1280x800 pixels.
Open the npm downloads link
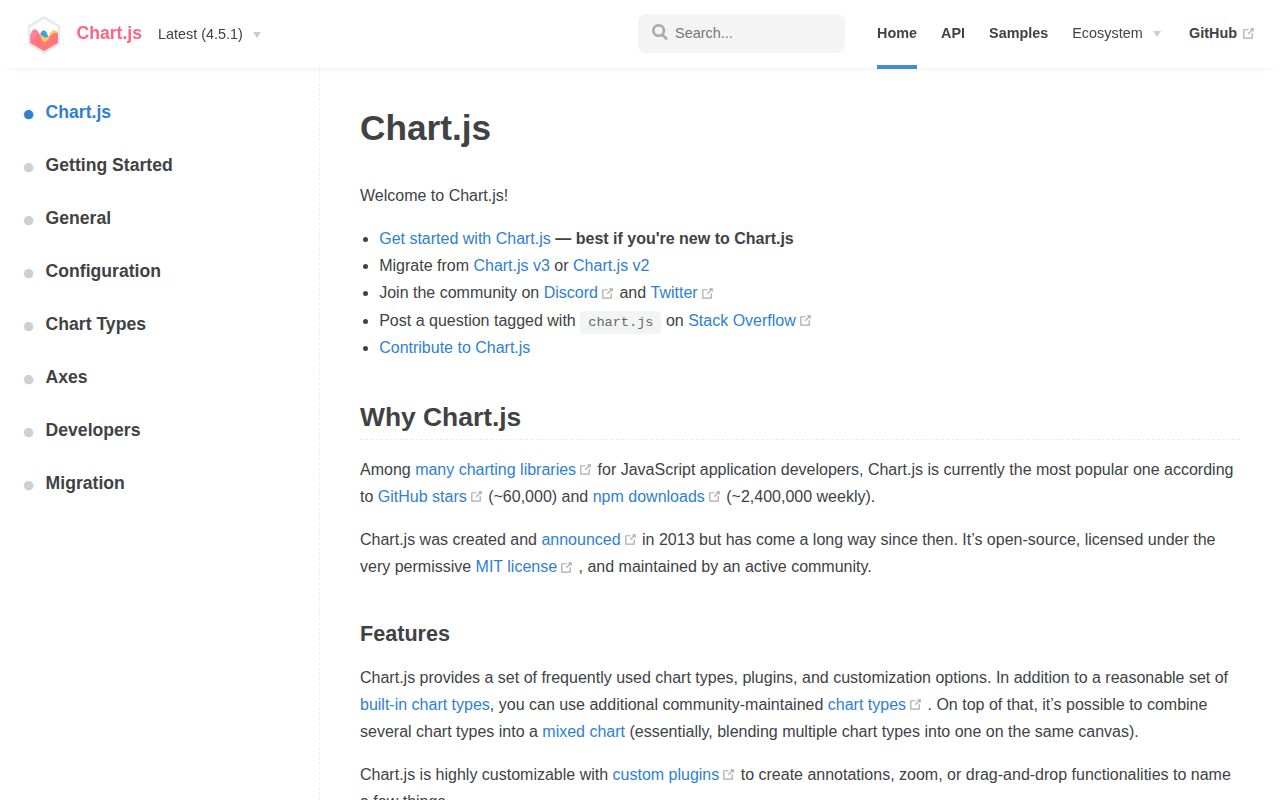tap(649, 496)
